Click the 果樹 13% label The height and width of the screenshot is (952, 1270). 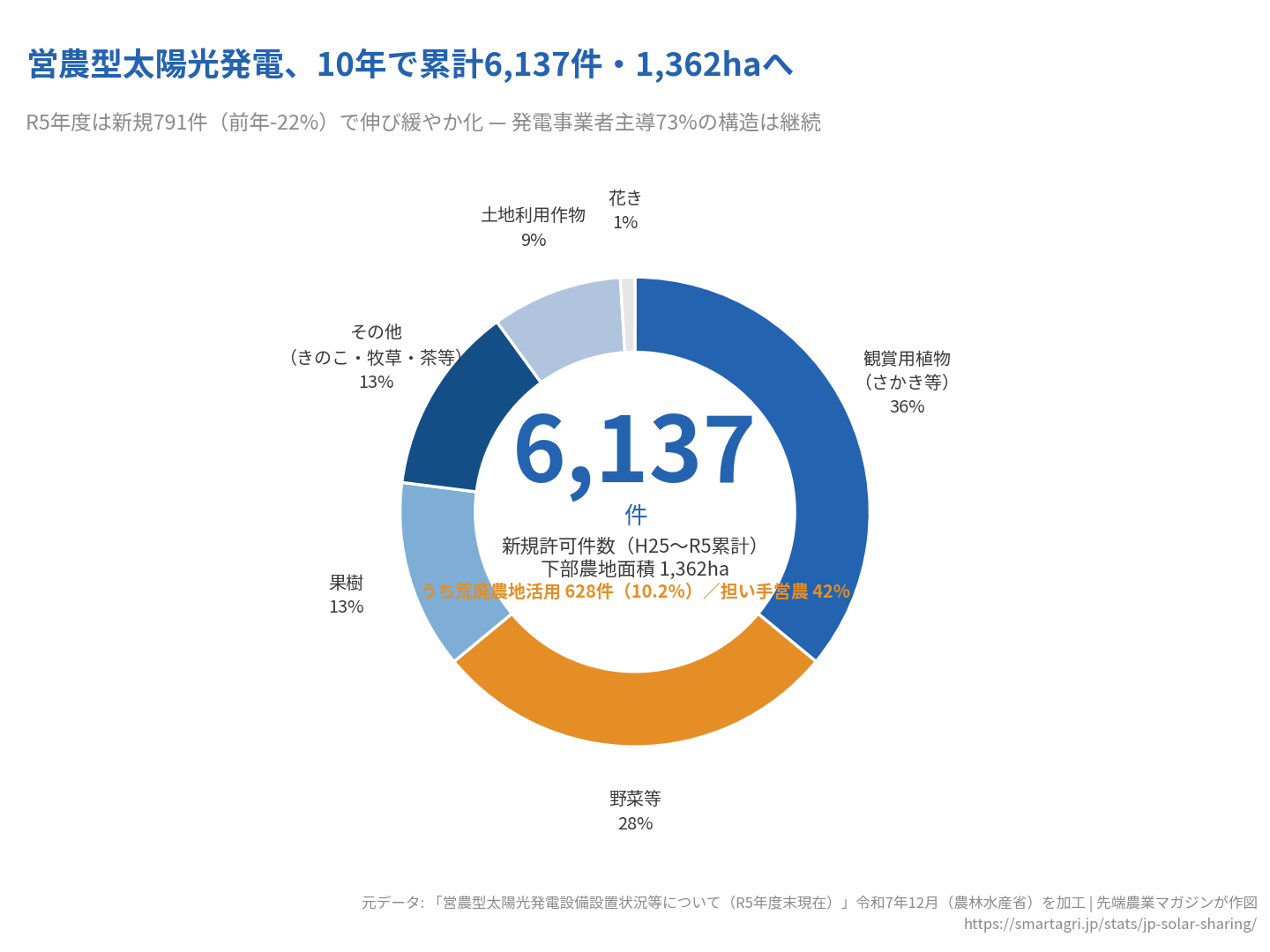(x=345, y=594)
